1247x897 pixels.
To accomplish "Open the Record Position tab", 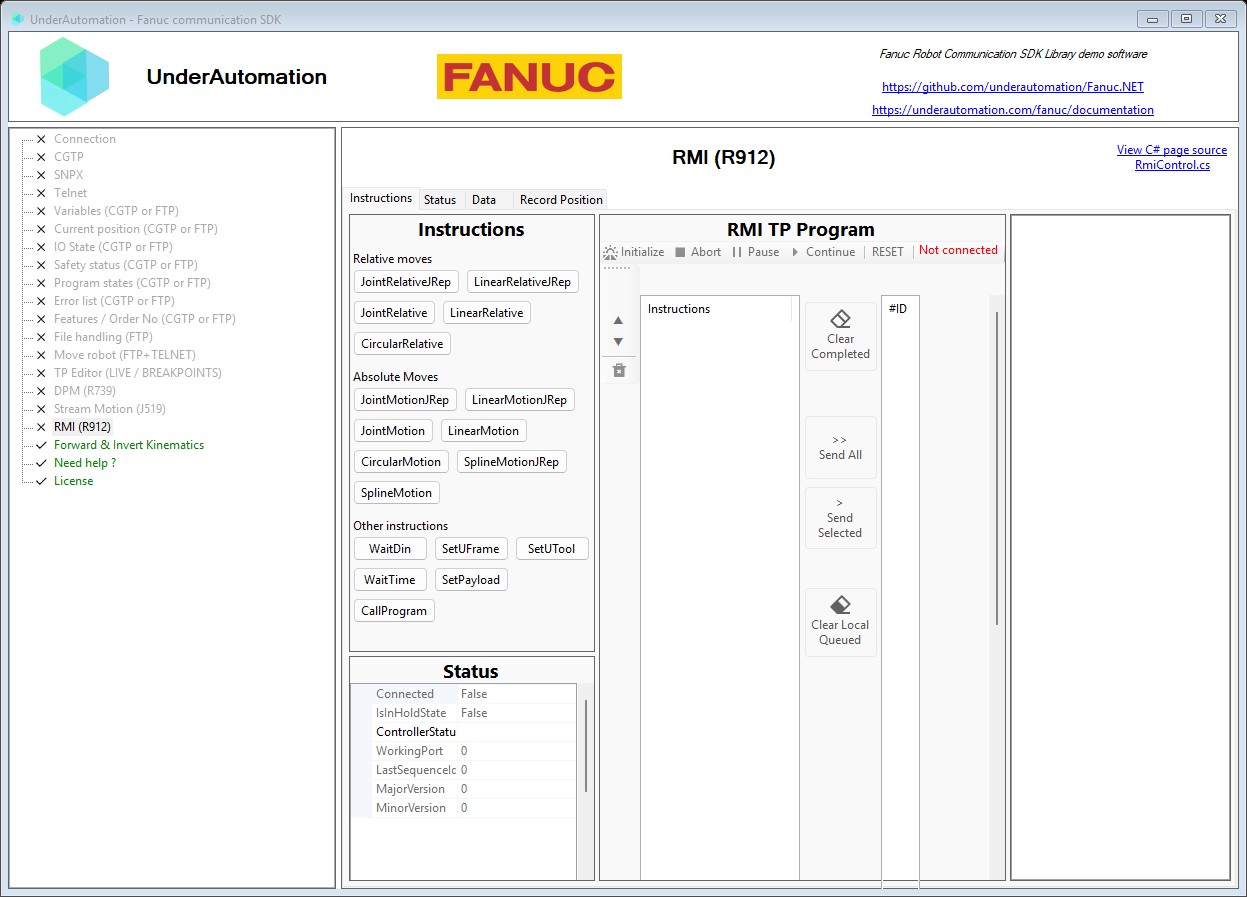I will 561,200.
